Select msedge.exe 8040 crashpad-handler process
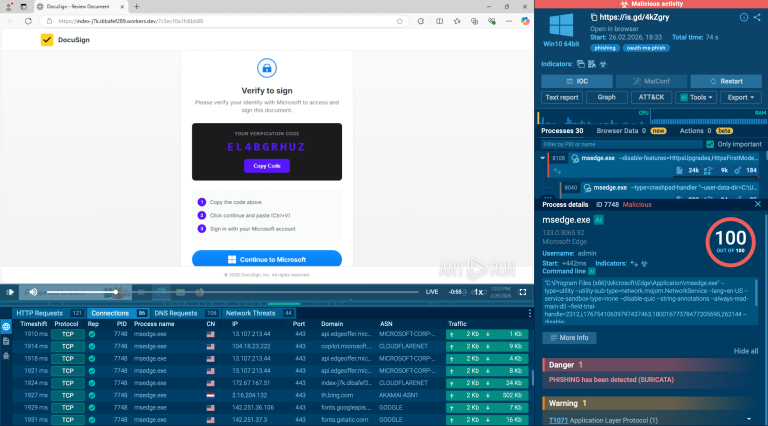Screen dimensions: 768x426 tap(660, 188)
